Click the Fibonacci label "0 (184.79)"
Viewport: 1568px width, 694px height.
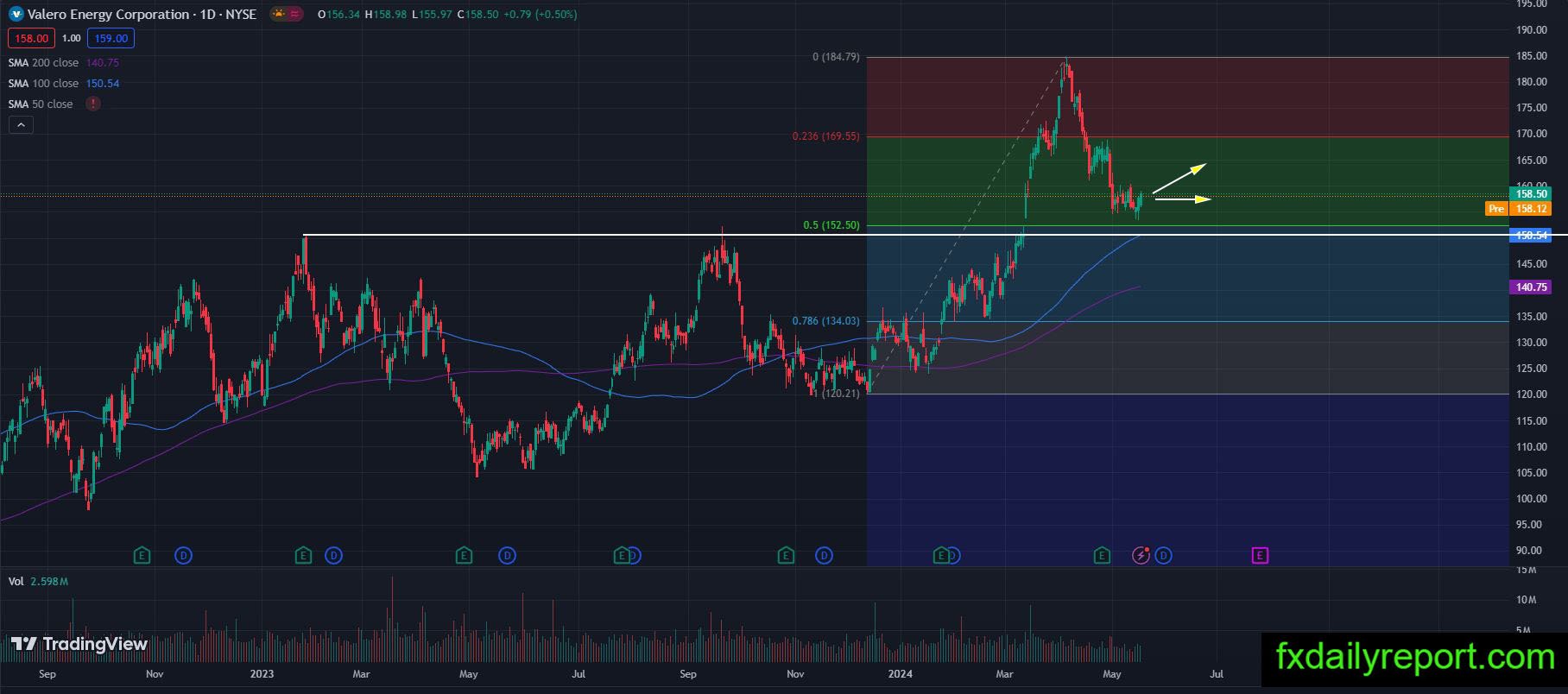tap(836, 57)
